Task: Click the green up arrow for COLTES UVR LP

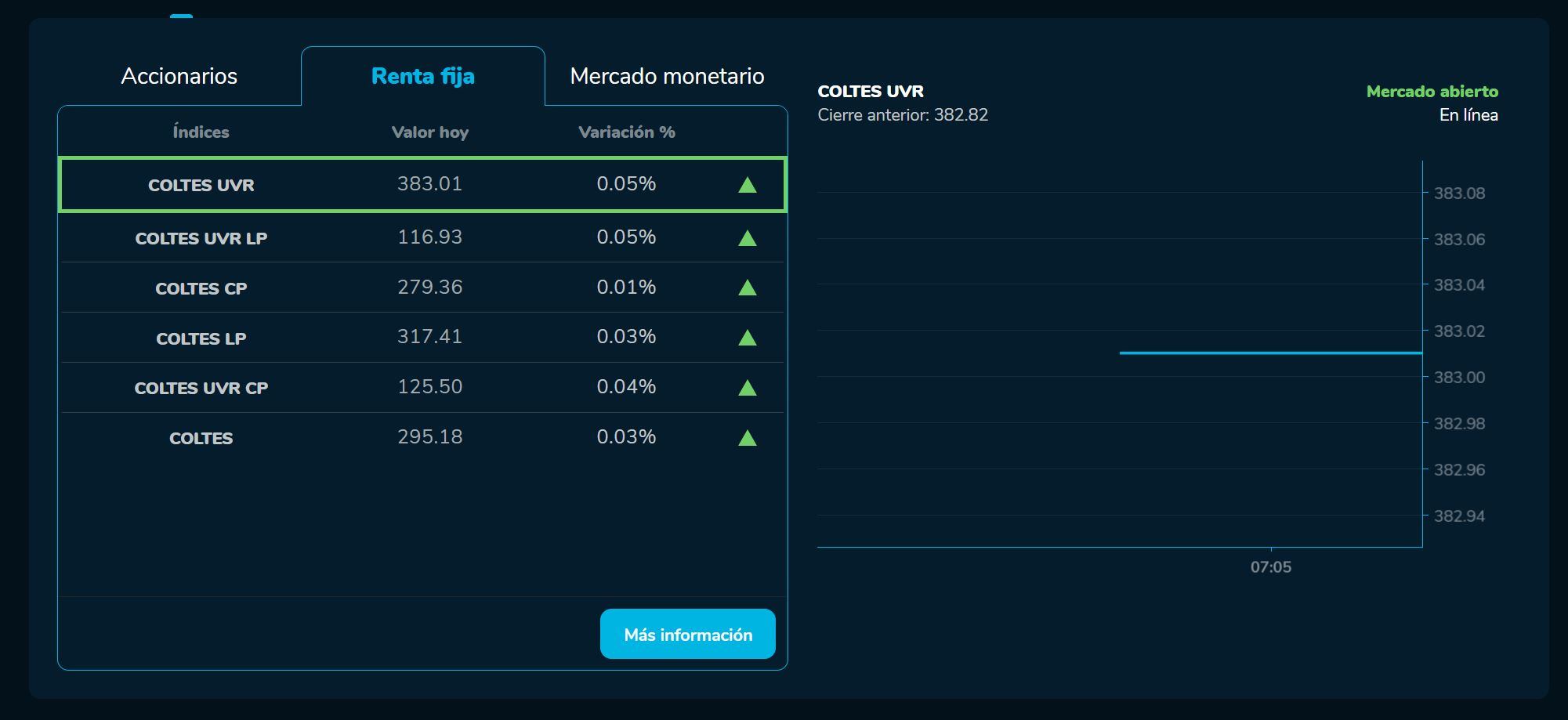Action: [x=747, y=238]
